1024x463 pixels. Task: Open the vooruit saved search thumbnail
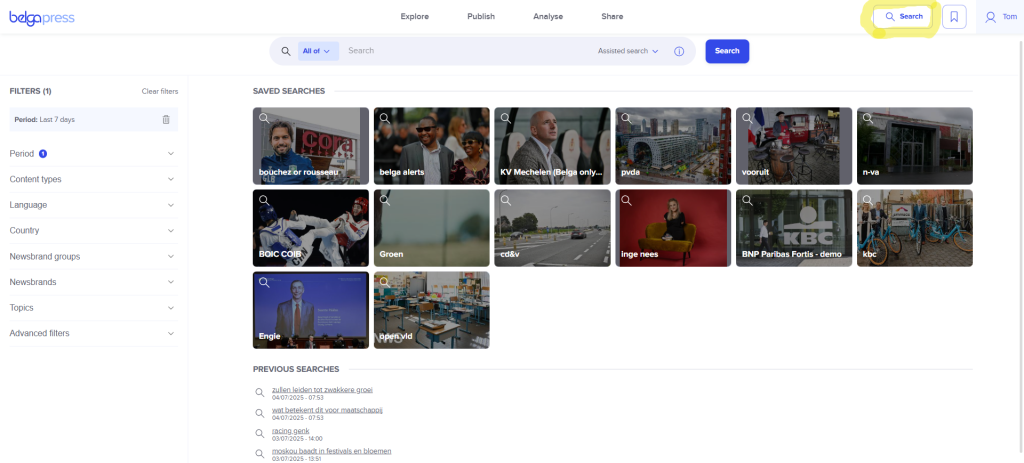794,146
